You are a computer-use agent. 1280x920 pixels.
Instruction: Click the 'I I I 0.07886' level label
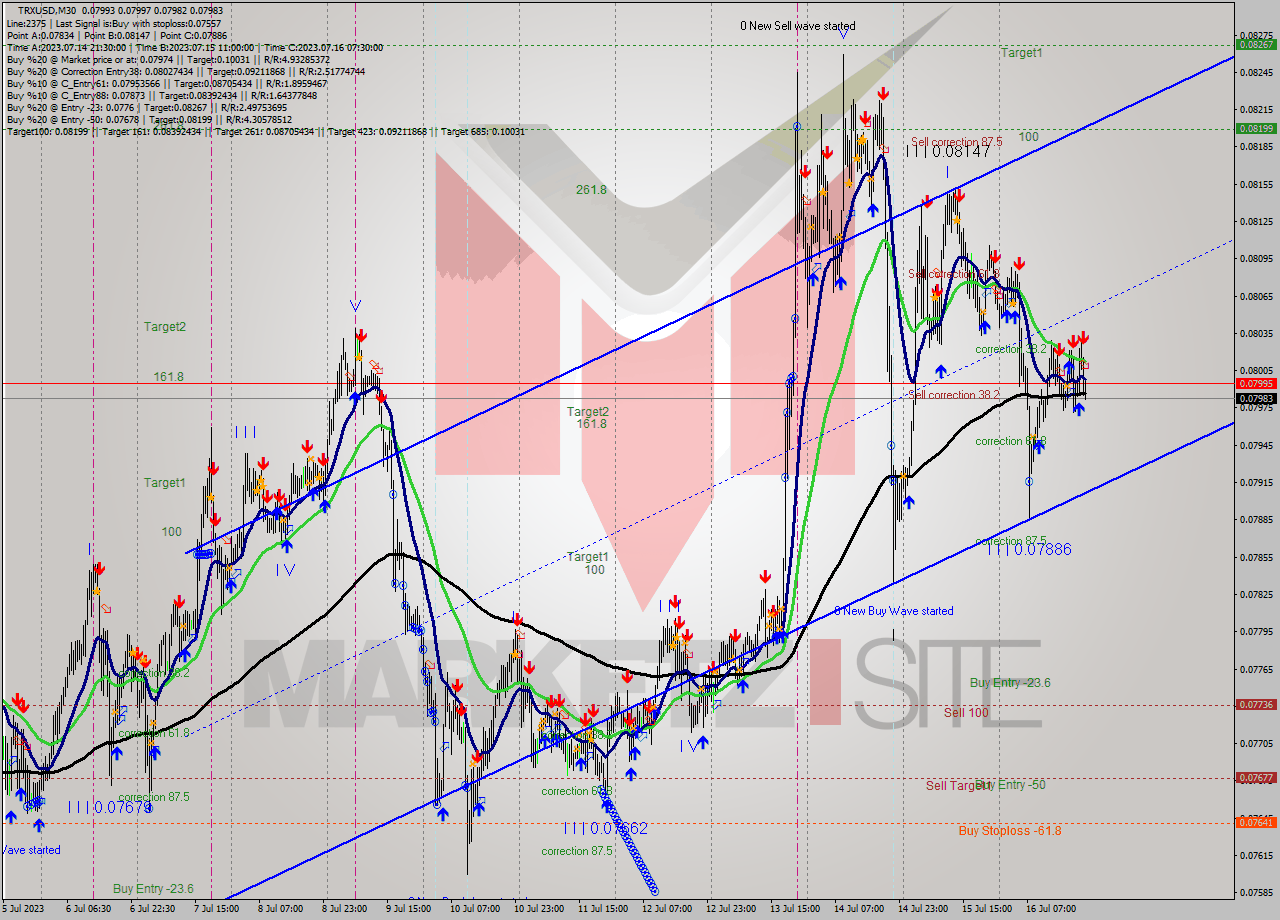tap(1029, 549)
